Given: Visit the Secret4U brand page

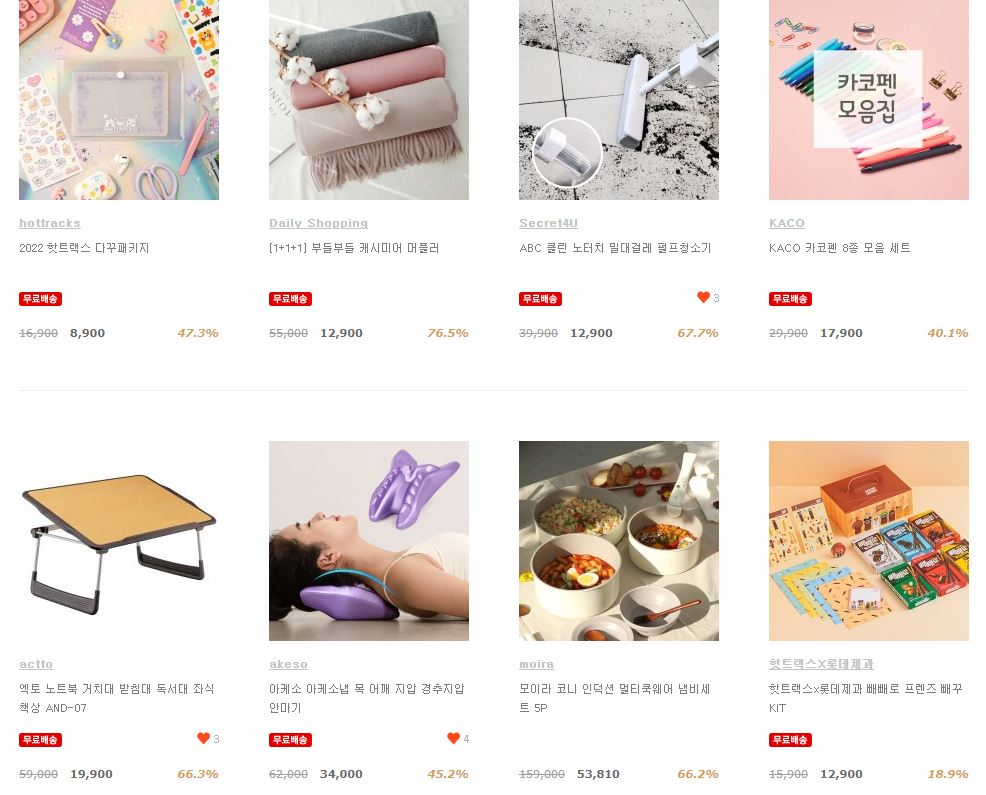Looking at the screenshot, I should coord(548,223).
